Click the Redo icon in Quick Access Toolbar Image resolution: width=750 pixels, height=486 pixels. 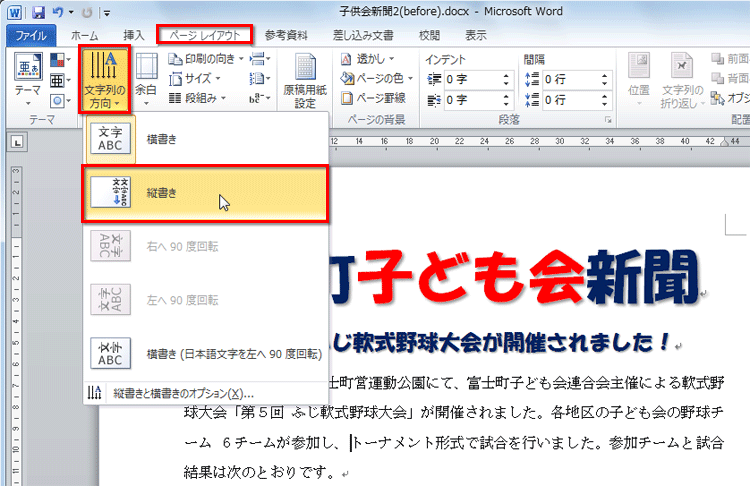click(87, 12)
